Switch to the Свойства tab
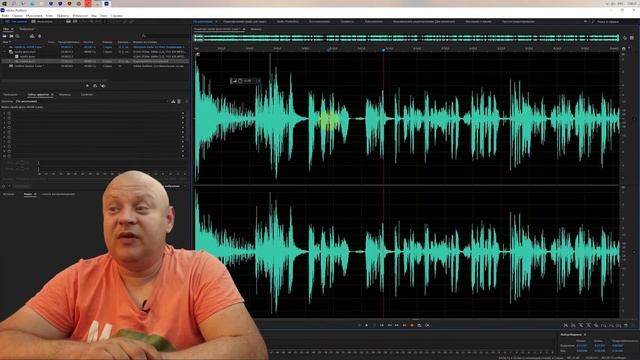 pos(87,95)
